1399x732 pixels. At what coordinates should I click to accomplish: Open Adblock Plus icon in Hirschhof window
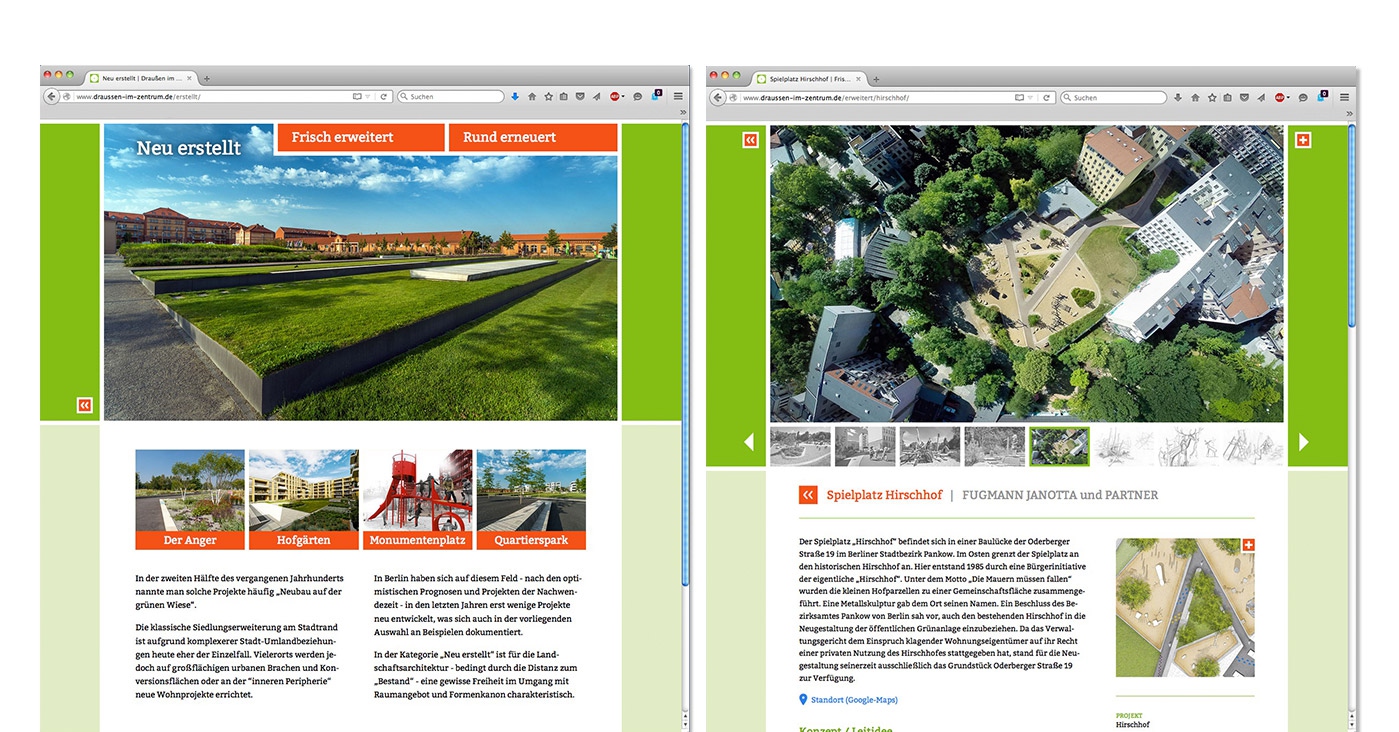(1279, 97)
